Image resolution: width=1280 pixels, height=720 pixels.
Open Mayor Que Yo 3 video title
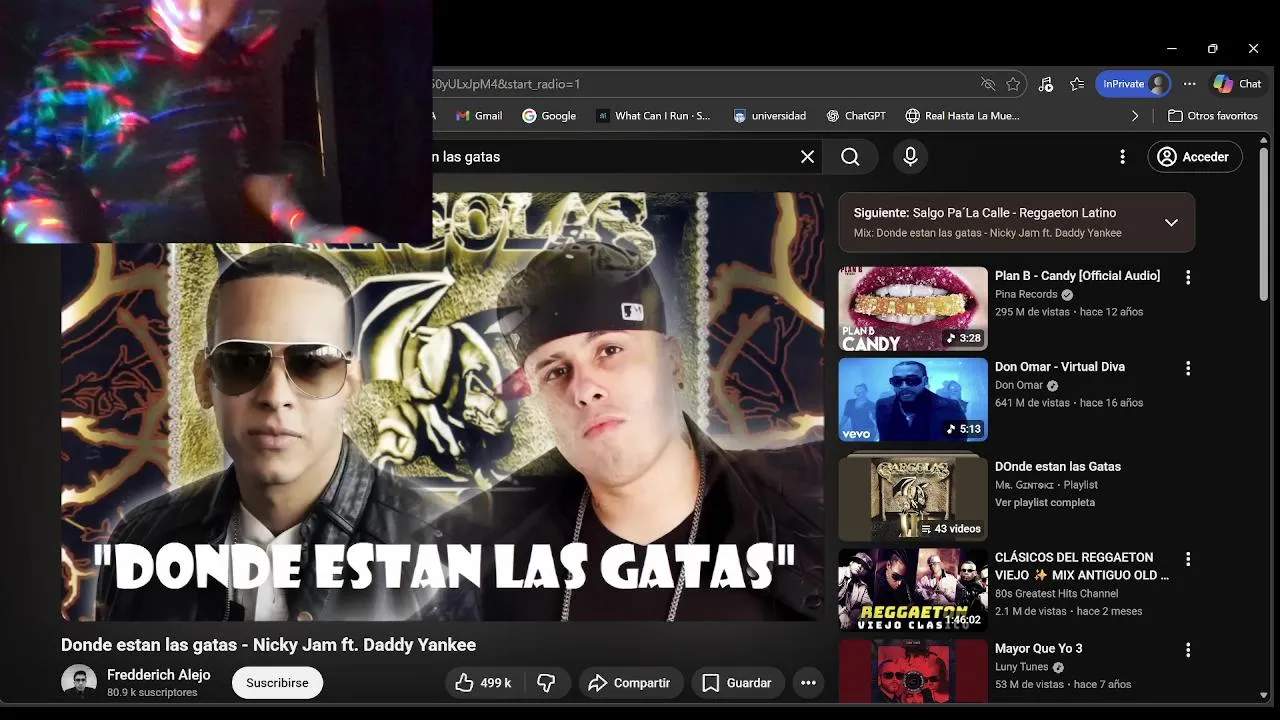pyautogui.click(x=1039, y=649)
